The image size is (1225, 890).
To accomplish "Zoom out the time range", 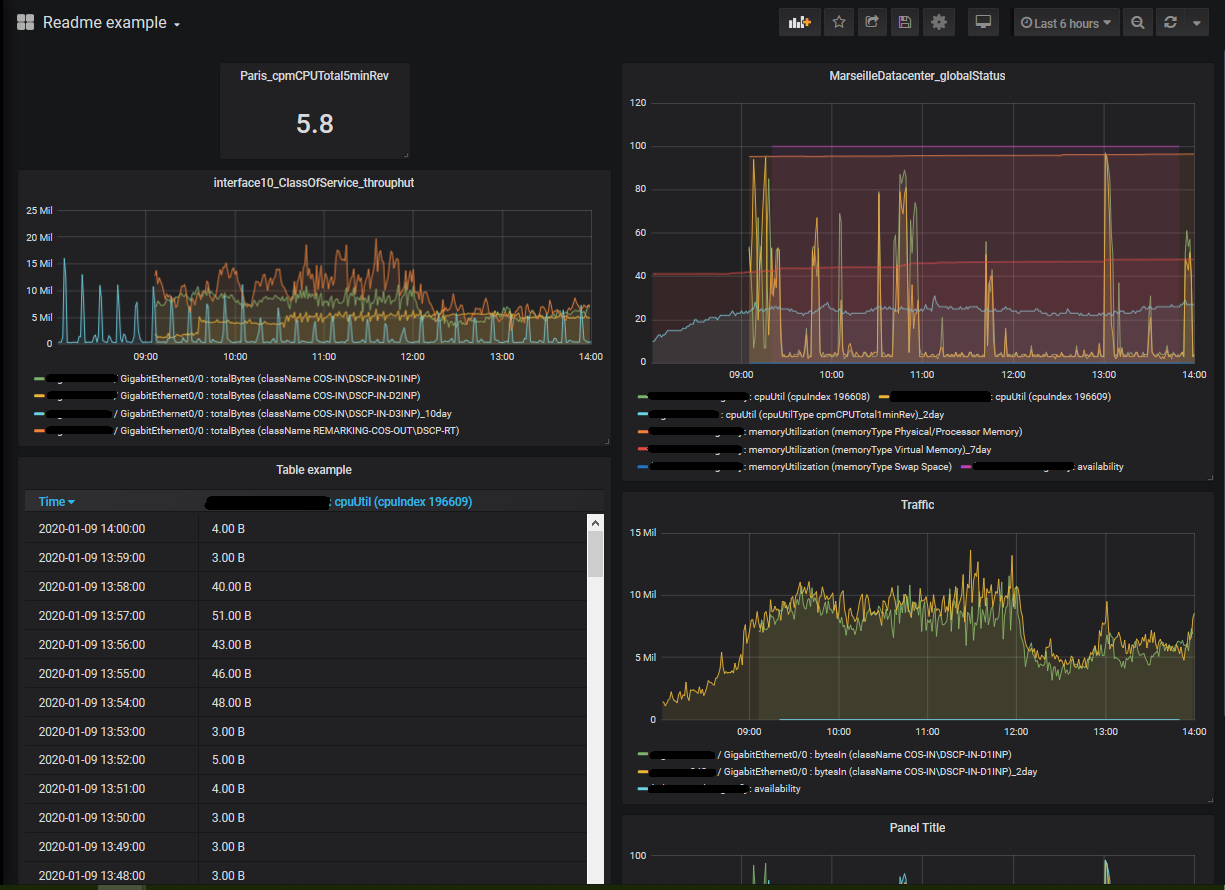I will (1137, 22).
